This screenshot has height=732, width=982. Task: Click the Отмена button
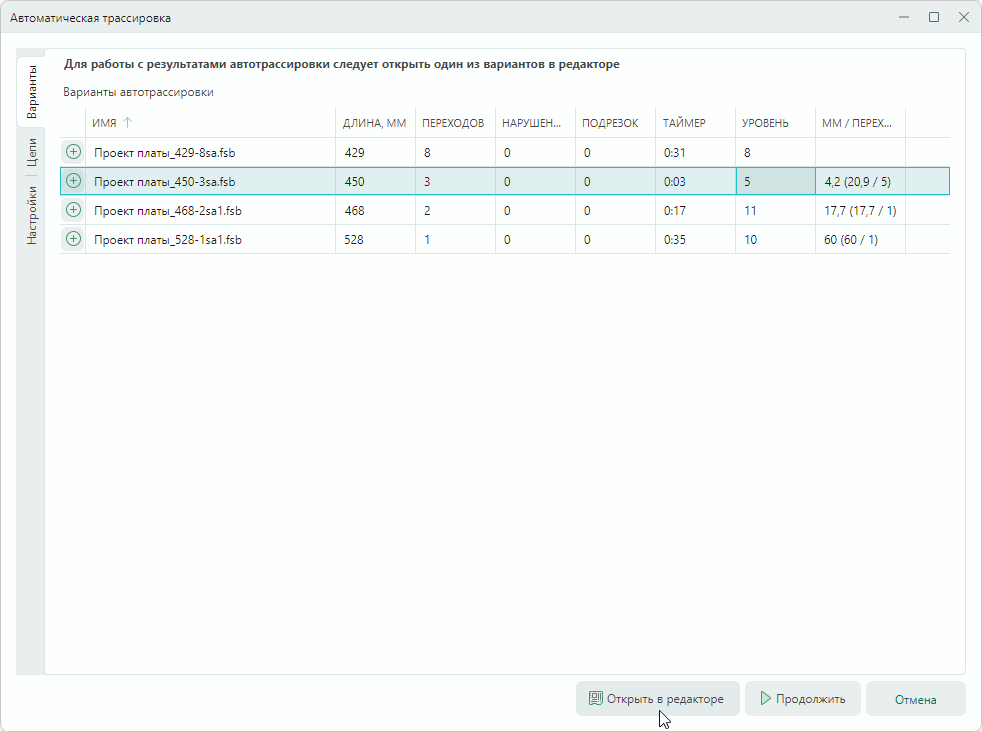click(x=915, y=699)
